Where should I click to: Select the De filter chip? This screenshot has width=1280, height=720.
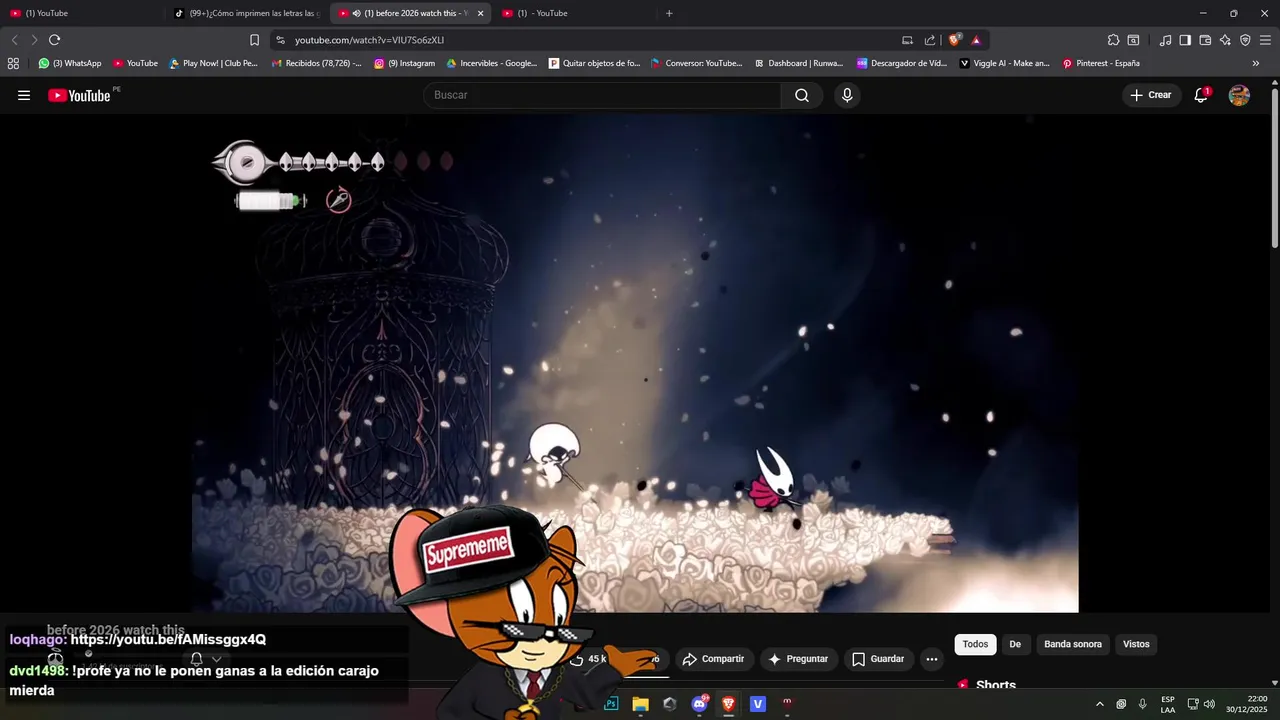point(1015,644)
